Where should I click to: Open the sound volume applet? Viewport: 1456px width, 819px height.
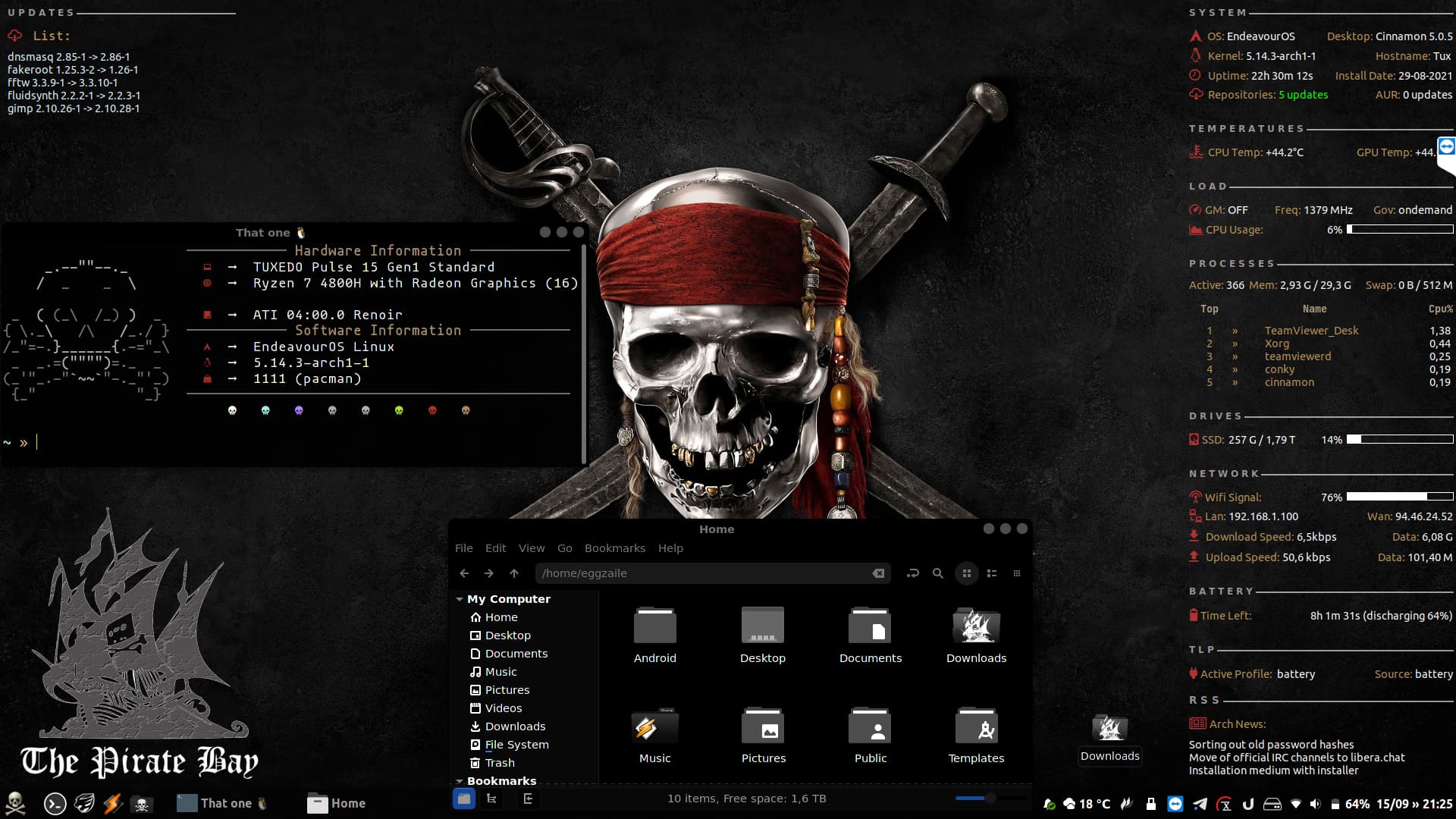(x=1315, y=804)
